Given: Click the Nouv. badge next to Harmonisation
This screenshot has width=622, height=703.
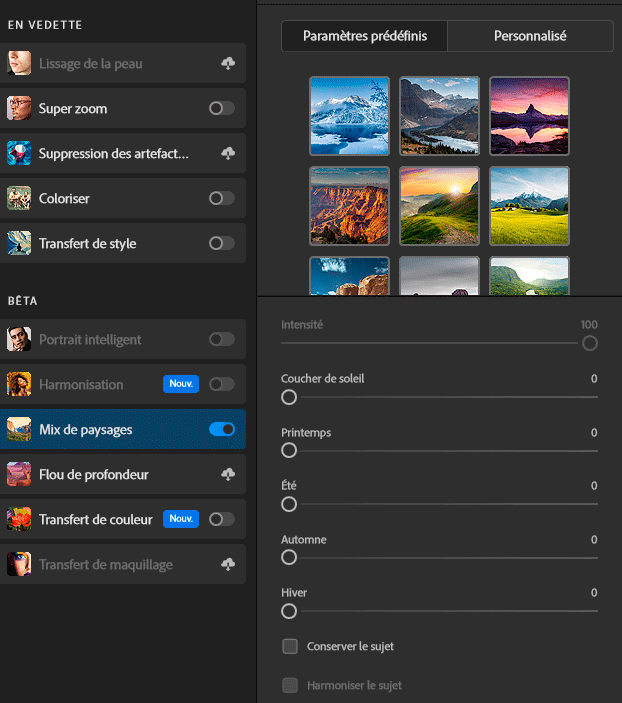Looking at the screenshot, I should [181, 384].
